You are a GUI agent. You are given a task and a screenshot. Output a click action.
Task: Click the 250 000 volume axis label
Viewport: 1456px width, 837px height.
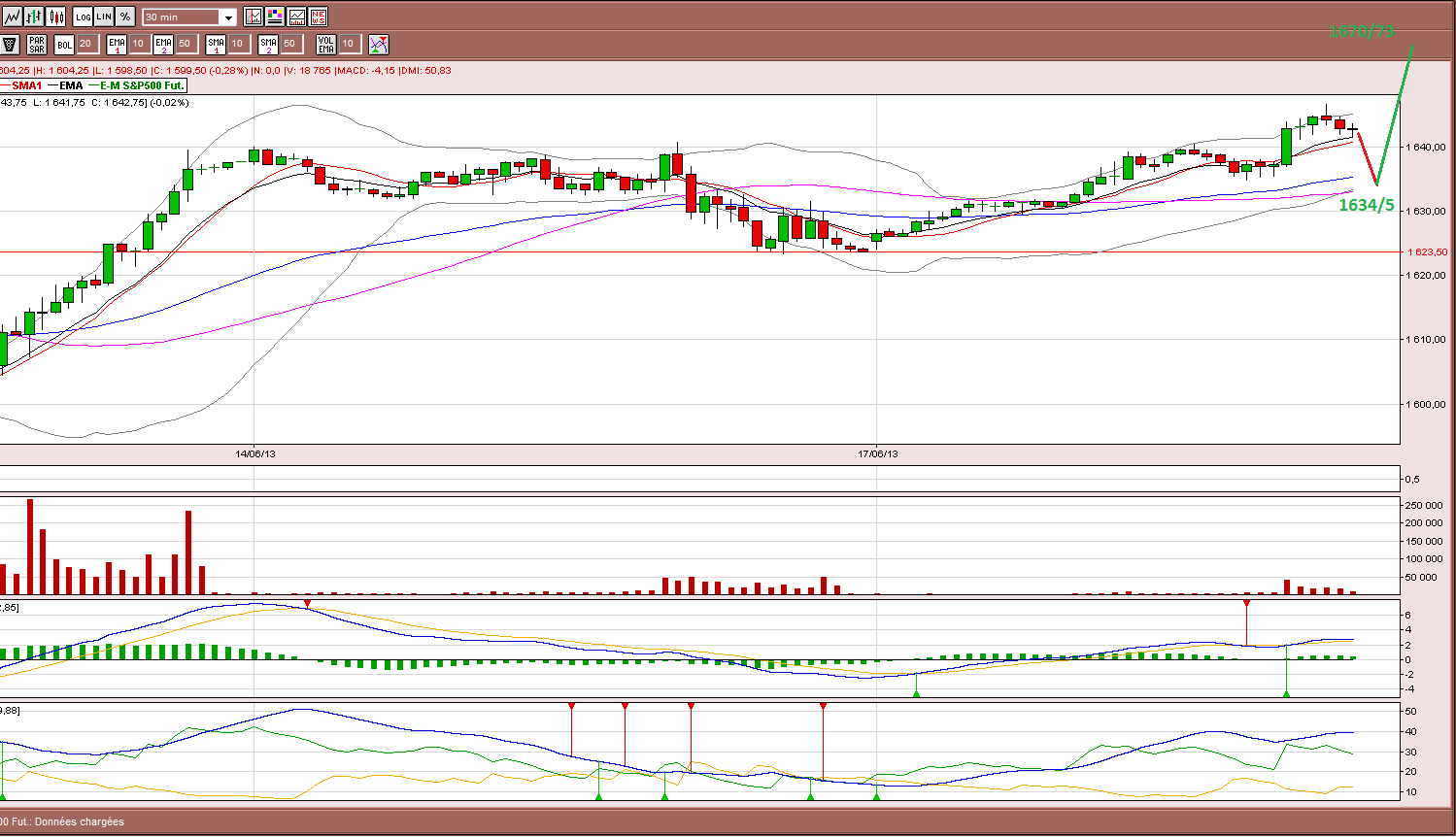pos(1426,505)
